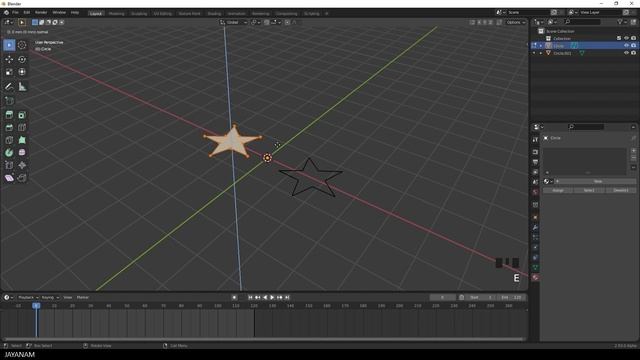Select the Rotate tool
Screen dimensions: 640x360
click(22, 59)
